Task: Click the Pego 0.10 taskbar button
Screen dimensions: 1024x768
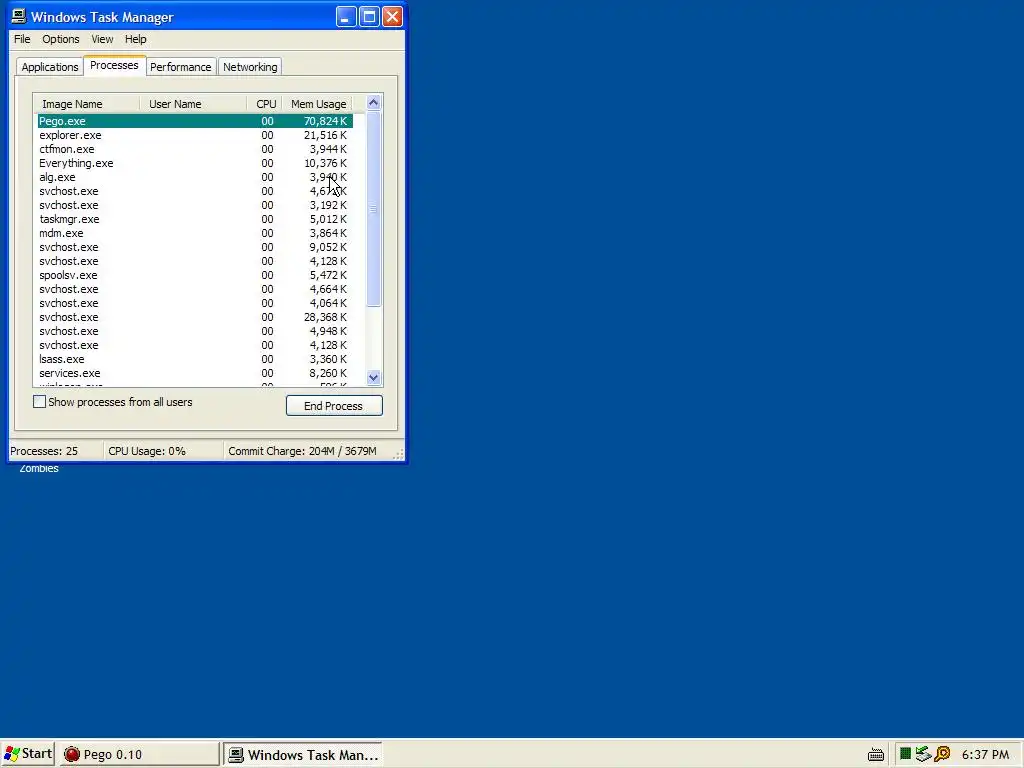Action: (140, 754)
